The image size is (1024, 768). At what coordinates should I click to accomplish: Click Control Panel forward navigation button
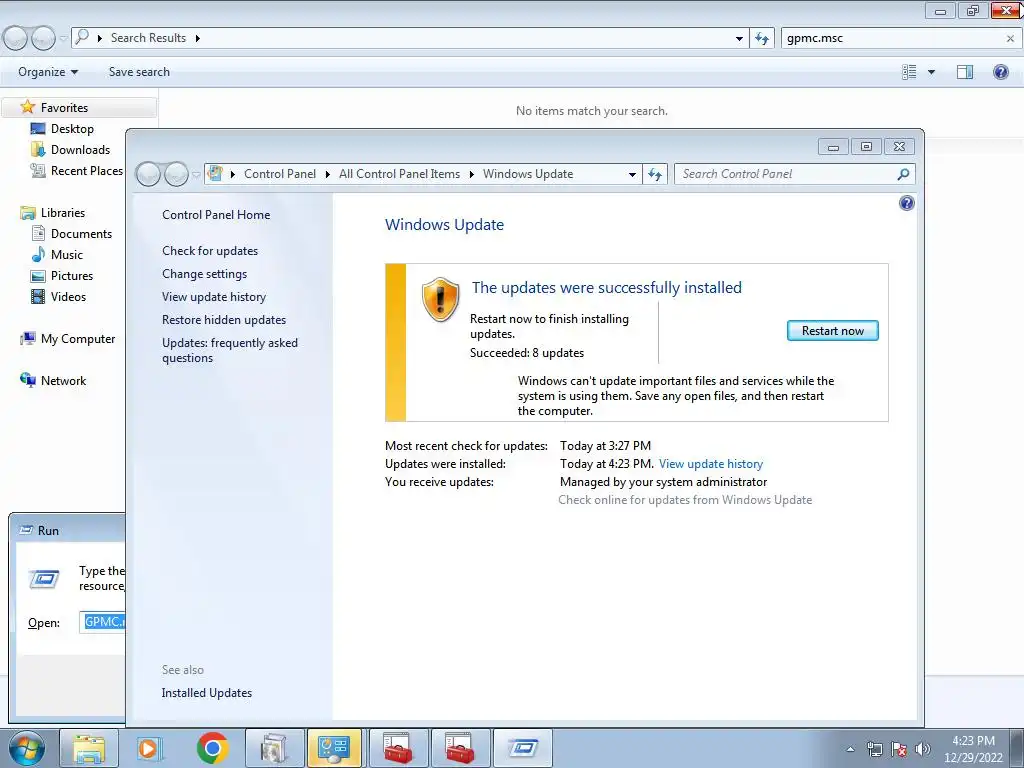176,174
